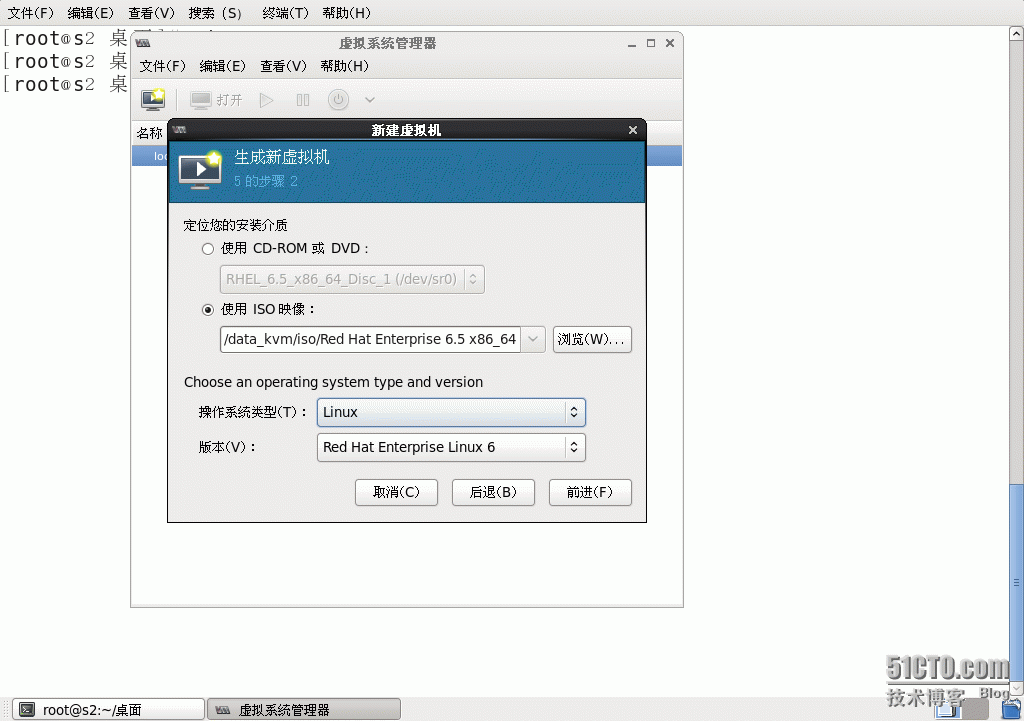Click the Pause toolbar icon

[302, 100]
